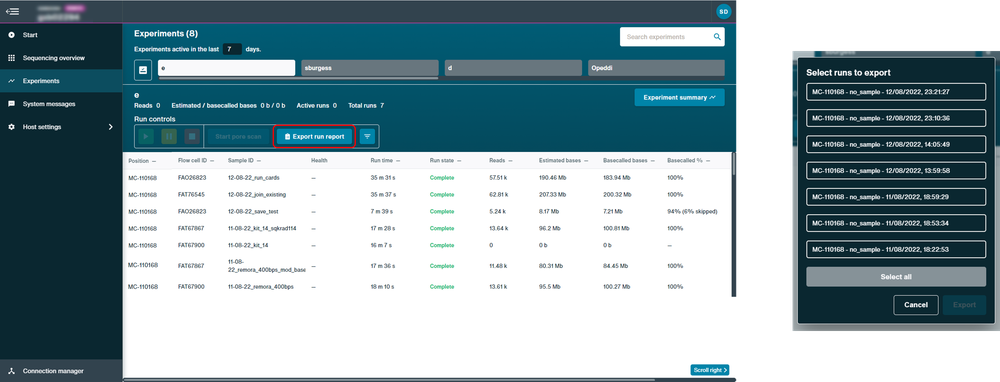The image size is (1000, 382).
Task: Sort by Basecalled % column header
Action: [x=688, y=161]
